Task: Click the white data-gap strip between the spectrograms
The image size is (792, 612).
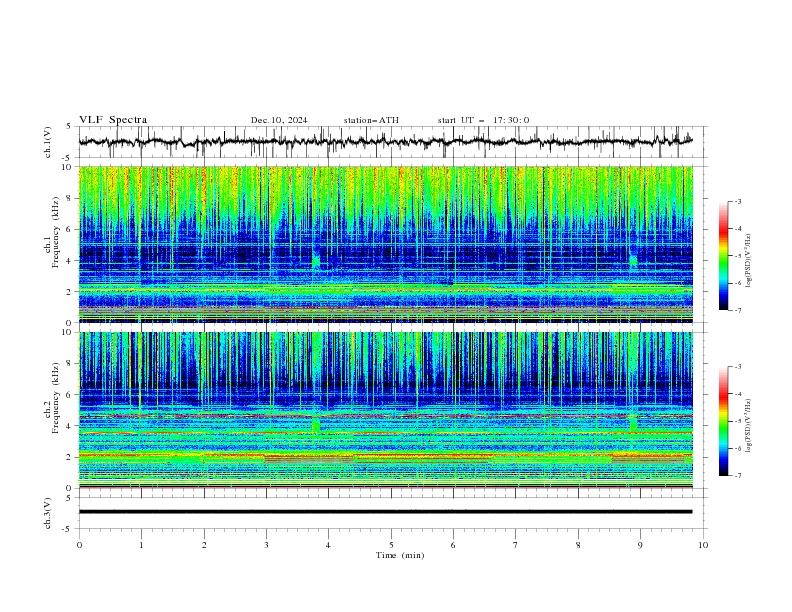Action: pos(385,327)
